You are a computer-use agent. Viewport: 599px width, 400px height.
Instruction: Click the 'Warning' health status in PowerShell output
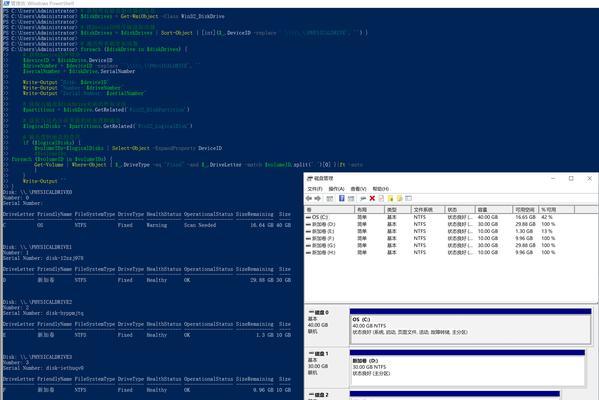pos(157,225)
